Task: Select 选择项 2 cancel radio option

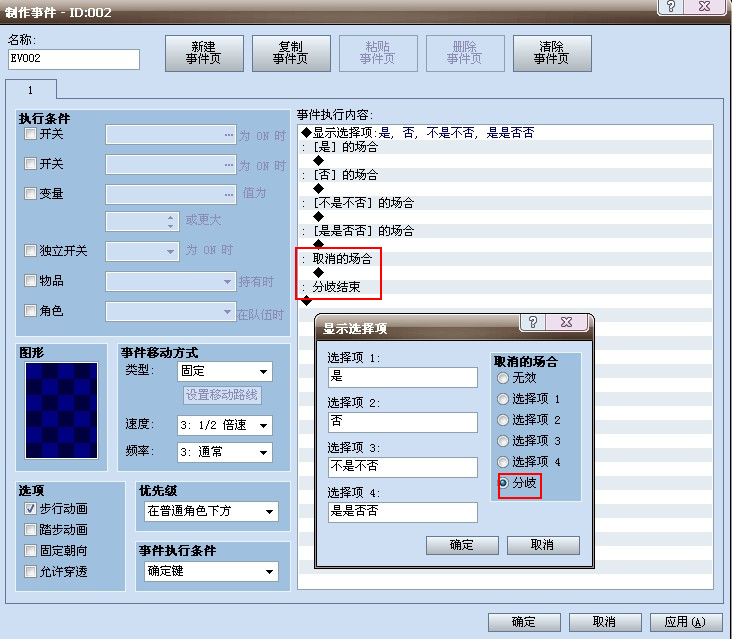Action: coord(503,420)
